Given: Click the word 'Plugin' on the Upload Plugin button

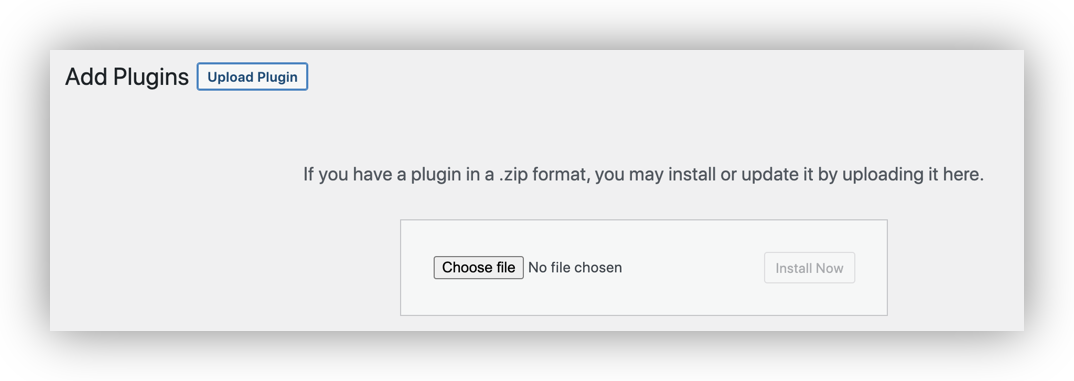Looking at the screenshot, I should [x=277, y=77].
